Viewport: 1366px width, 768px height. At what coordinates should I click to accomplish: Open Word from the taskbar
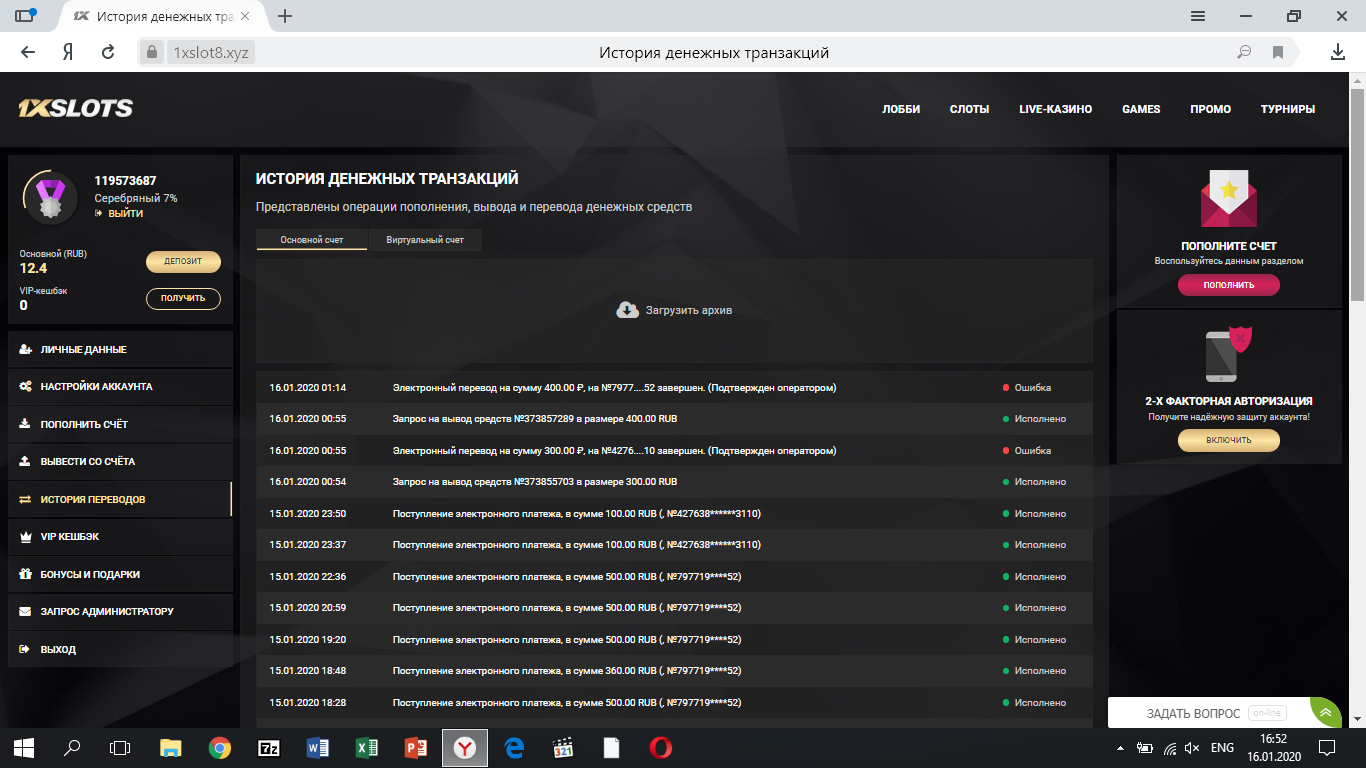pos(318,747)
